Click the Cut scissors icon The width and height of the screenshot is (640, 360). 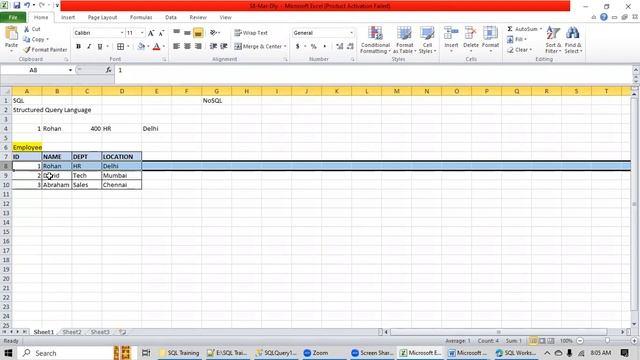[27, 29]
